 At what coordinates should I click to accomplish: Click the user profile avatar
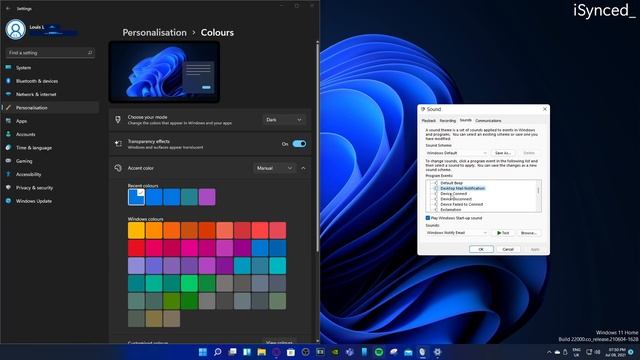click(16, 29)
